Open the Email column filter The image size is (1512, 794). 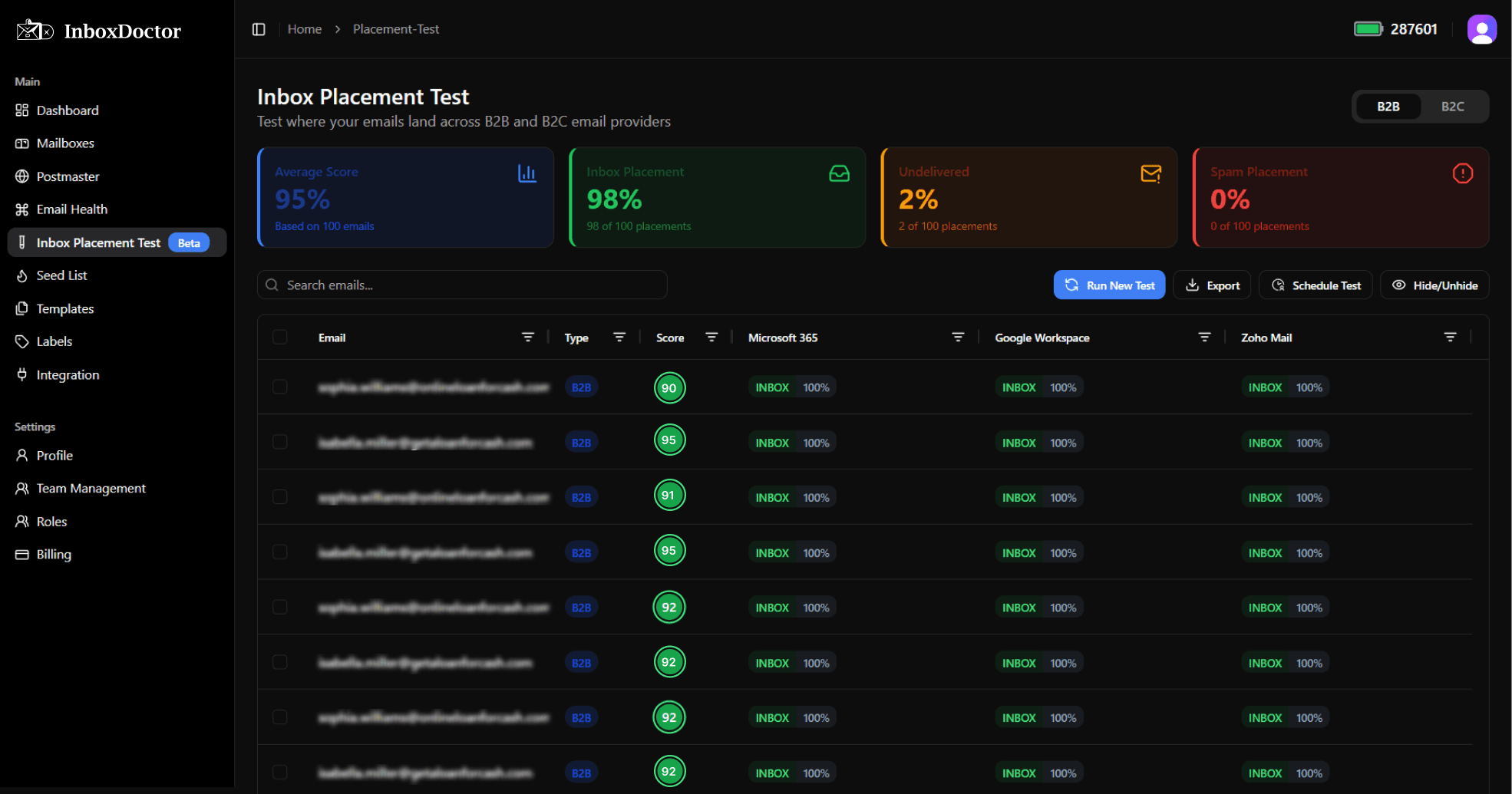pyautogui.click(x=528, y=337)
